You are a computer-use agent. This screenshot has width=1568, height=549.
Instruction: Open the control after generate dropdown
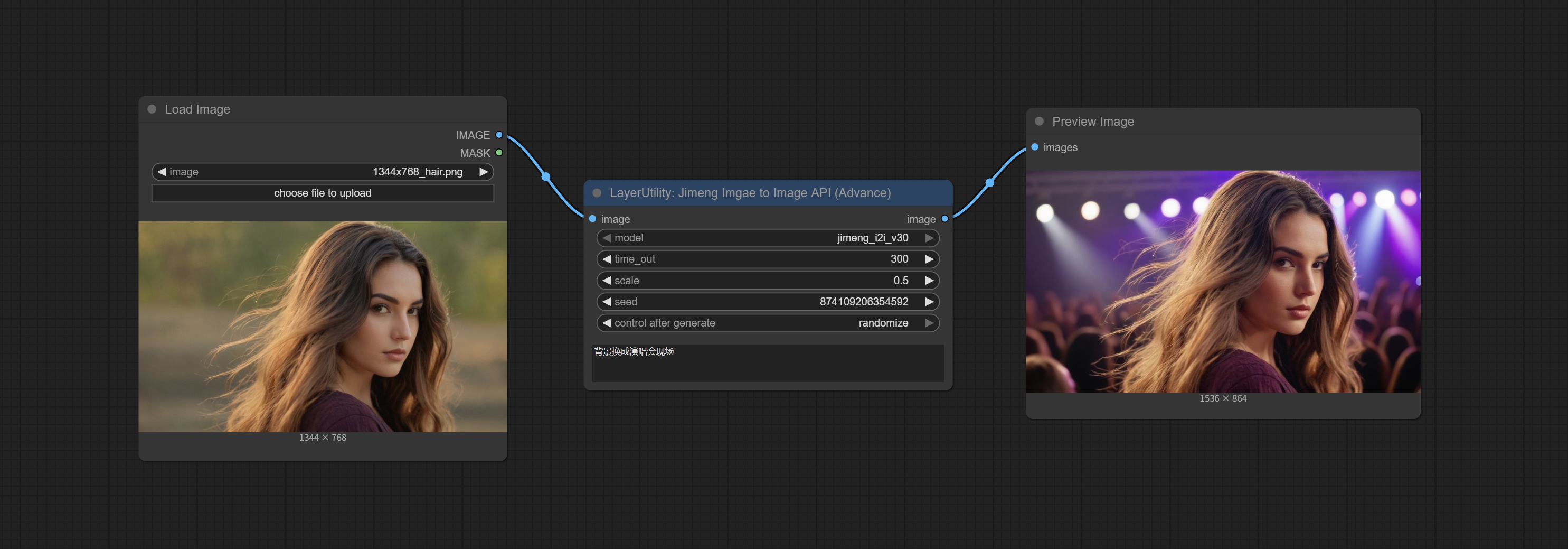click(x=767, y=323)
